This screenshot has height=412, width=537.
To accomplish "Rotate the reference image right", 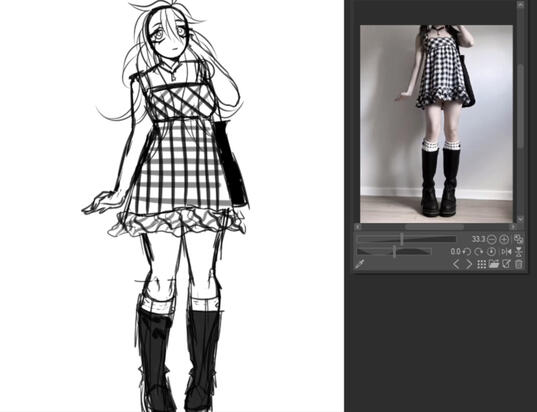I will click(x=478, y=252).
